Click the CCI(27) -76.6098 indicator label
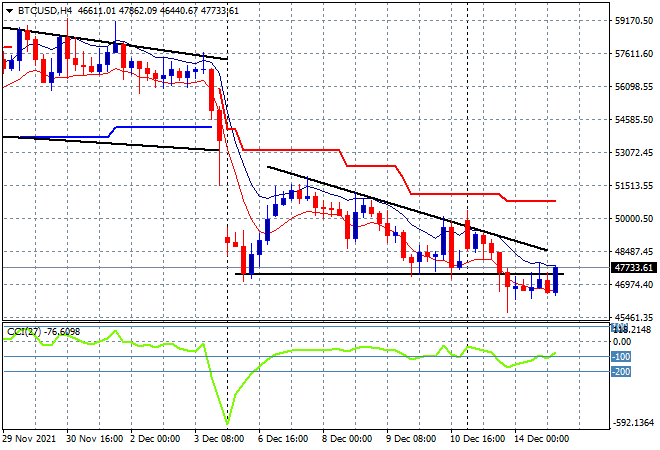 (43, 332)
